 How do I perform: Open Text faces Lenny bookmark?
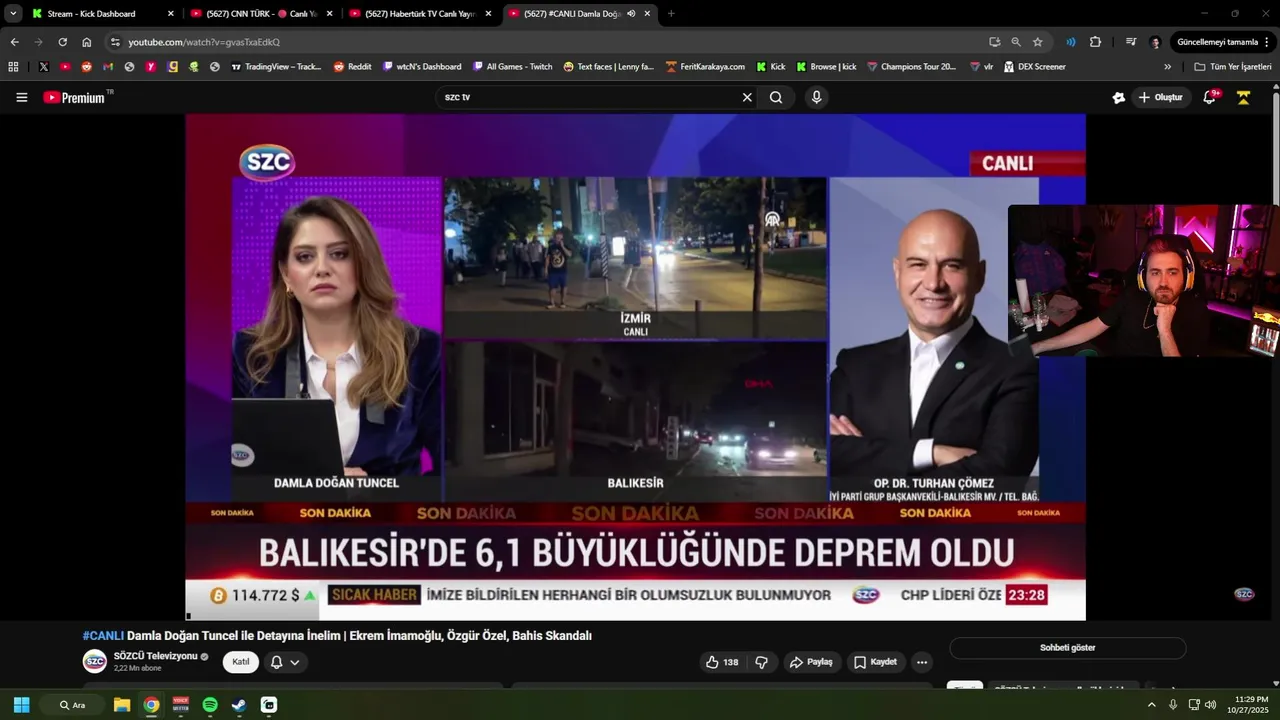(608, 67)
